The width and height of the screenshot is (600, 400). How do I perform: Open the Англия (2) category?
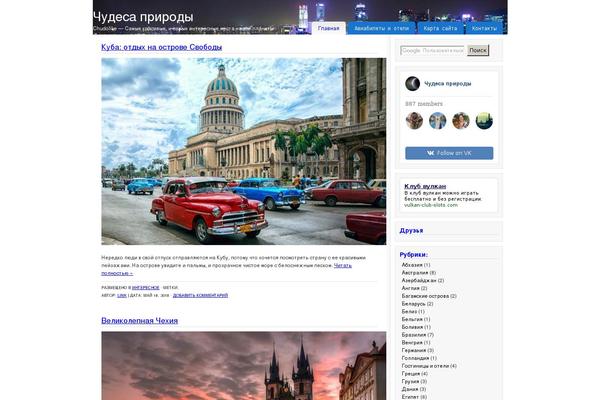pyautogui.click(x=414, y=288)
